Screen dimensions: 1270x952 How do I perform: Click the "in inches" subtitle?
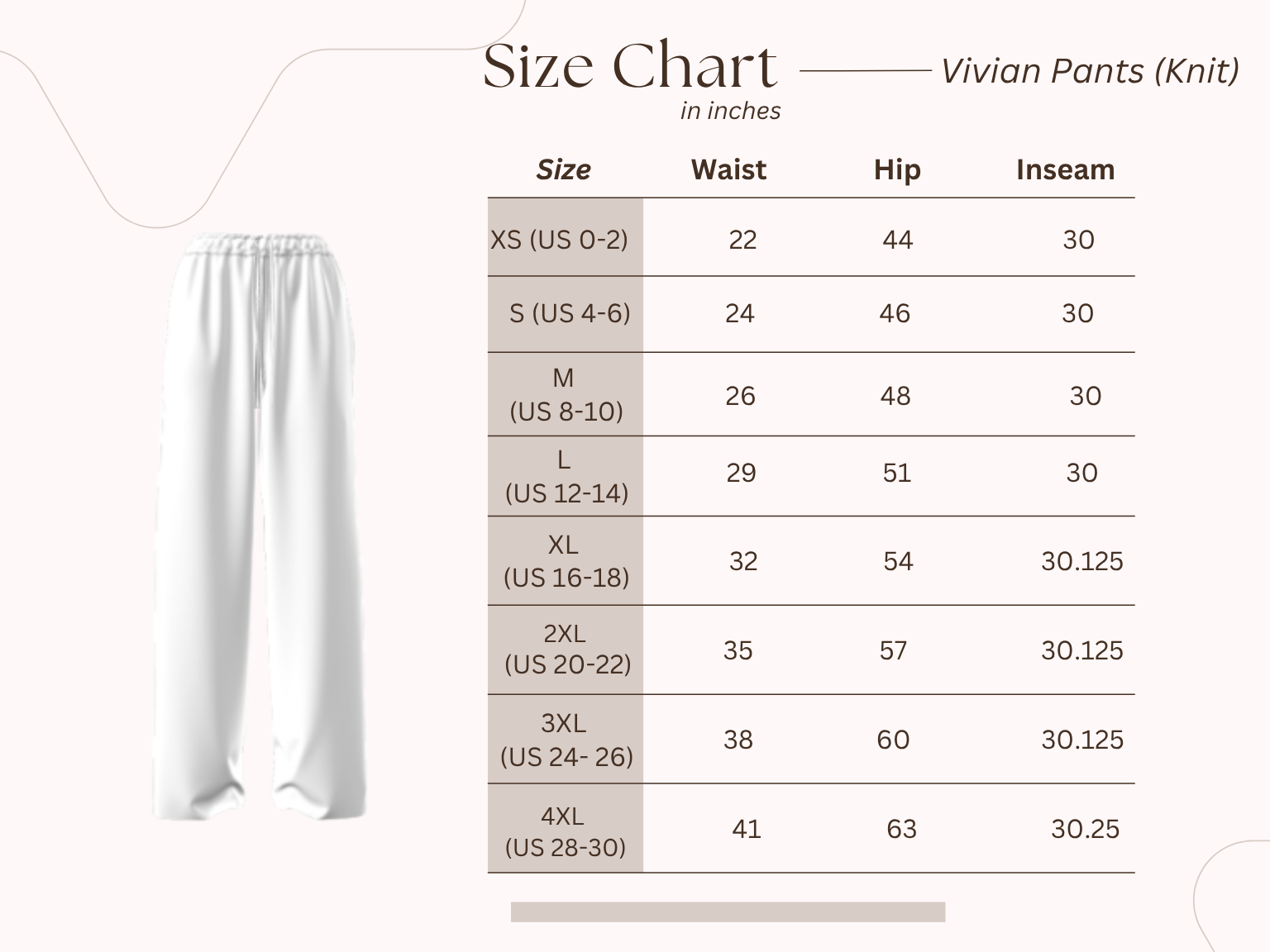click(x=730, y=111)
